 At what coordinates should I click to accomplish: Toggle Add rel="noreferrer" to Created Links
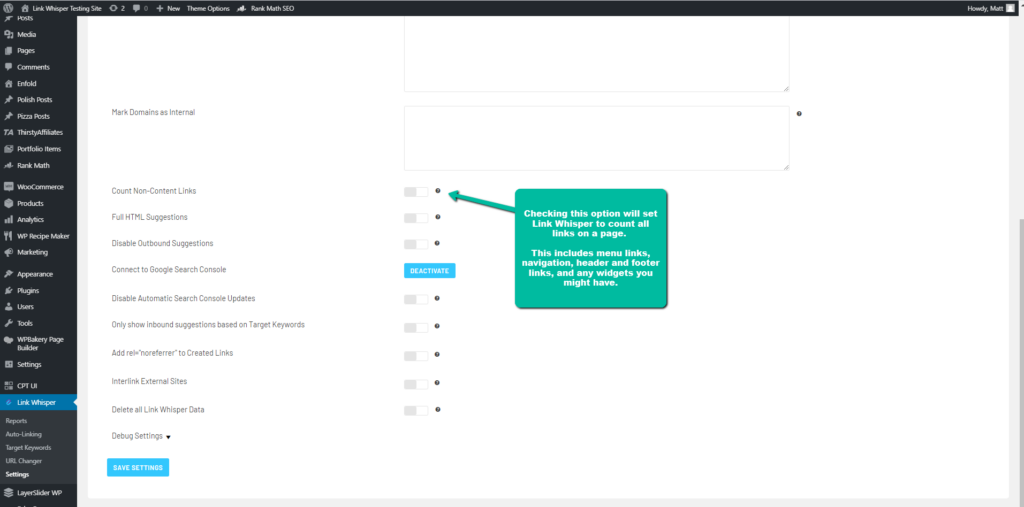[x=416, y=355]
